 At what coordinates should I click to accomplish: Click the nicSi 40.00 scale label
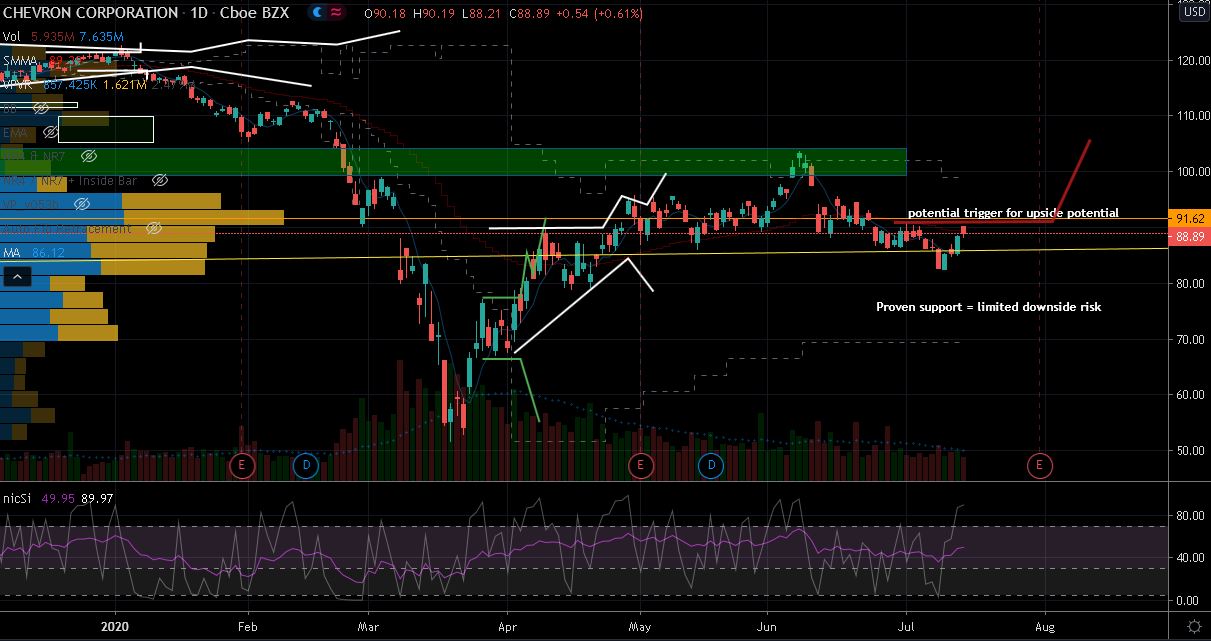click(1193, 558)
